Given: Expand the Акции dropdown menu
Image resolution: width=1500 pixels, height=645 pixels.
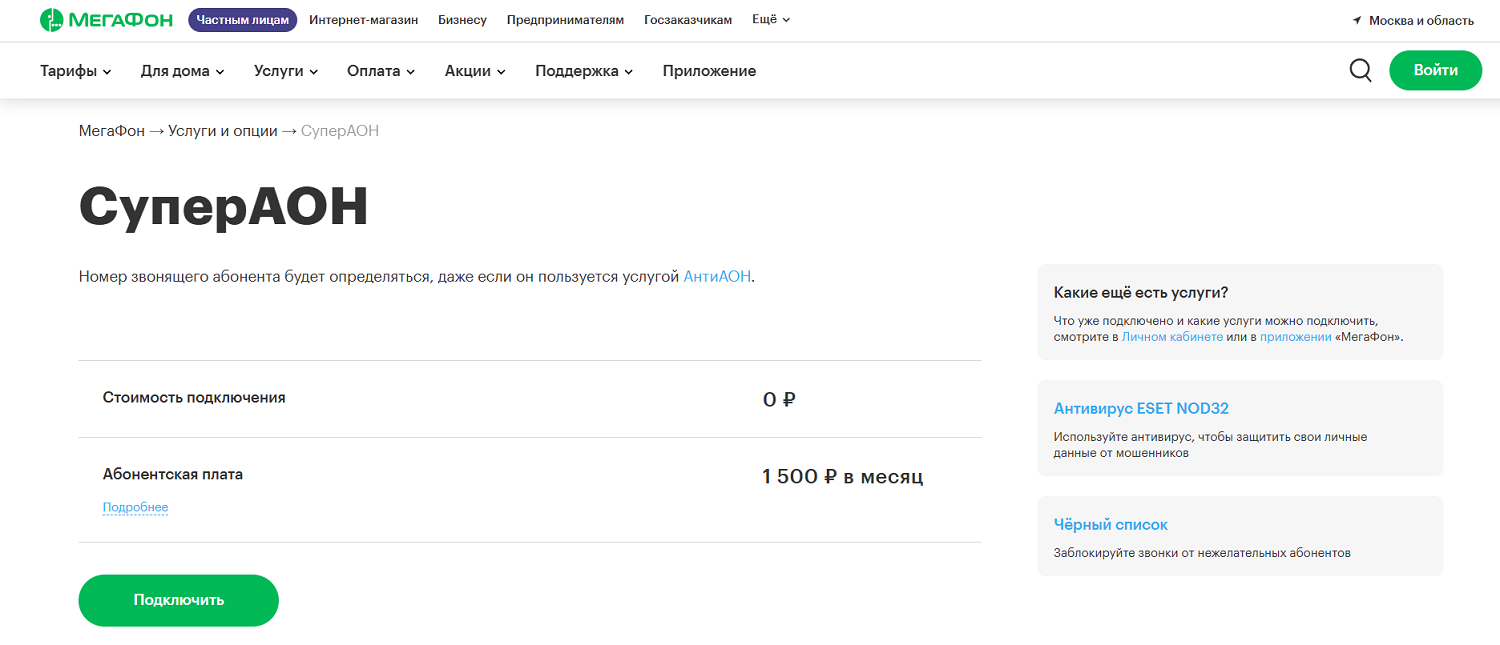Looking at the screenshot, I should tap(476, 71).
